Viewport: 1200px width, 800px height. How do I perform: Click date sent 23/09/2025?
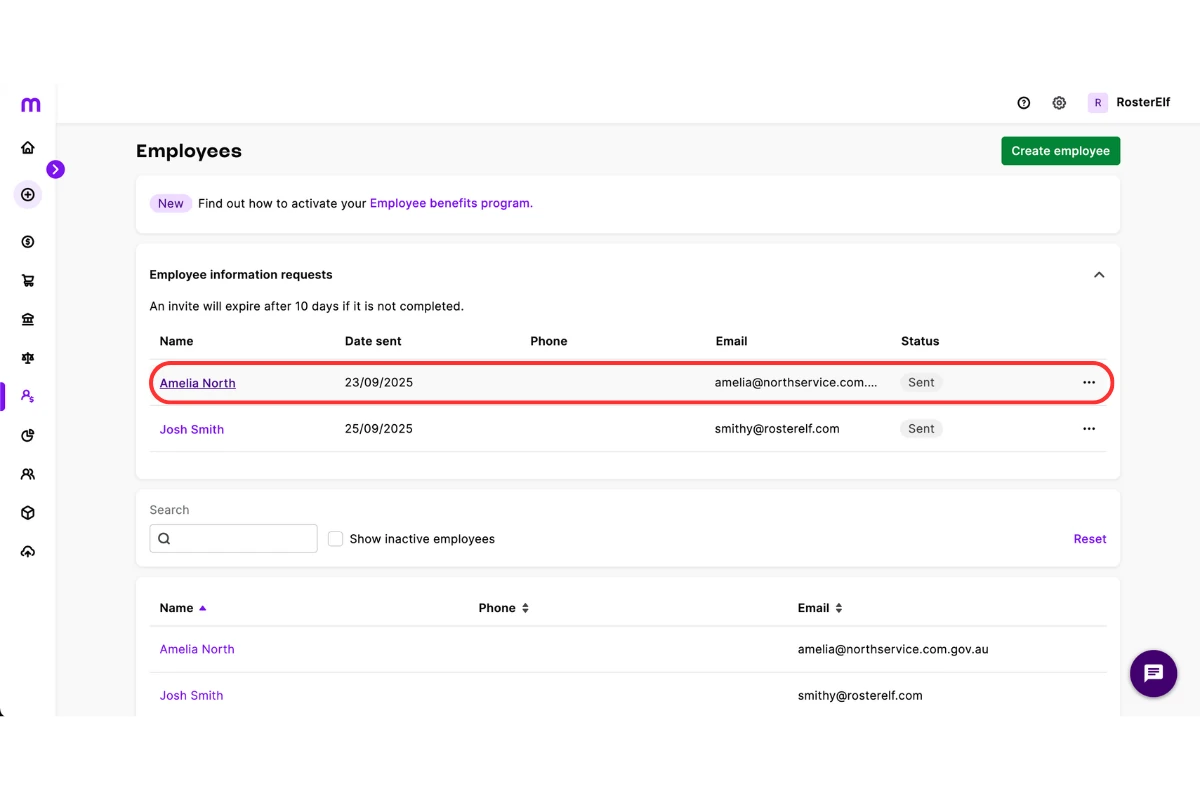coord(379,383)
